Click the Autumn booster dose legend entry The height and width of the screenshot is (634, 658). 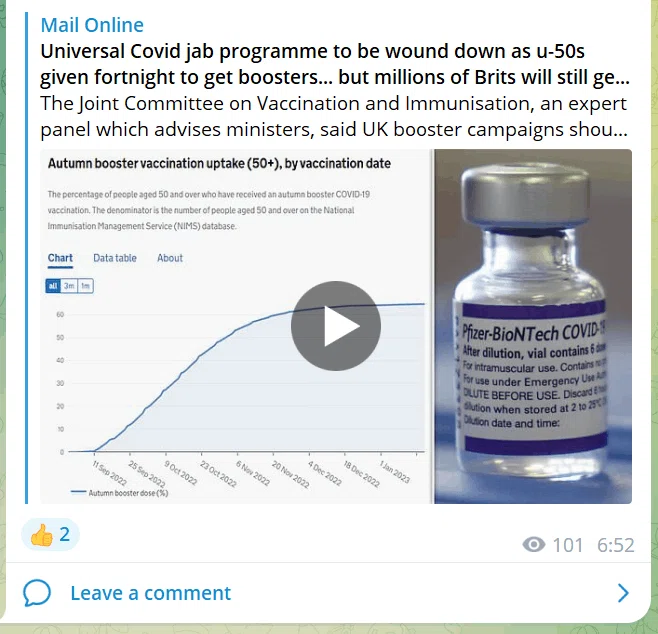coord(120,493)
